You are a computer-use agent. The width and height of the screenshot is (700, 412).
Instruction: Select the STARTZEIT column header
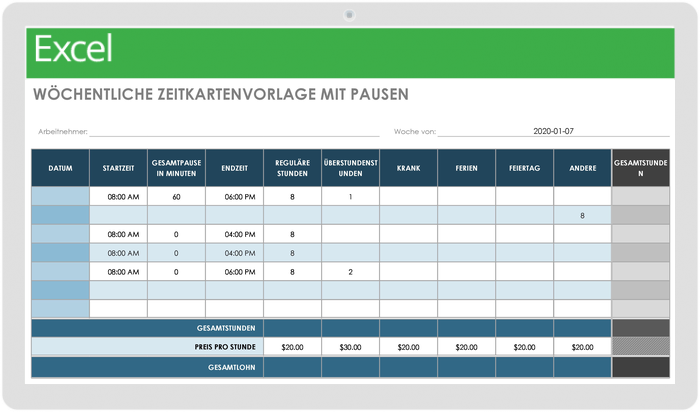(x=118, y=168)
